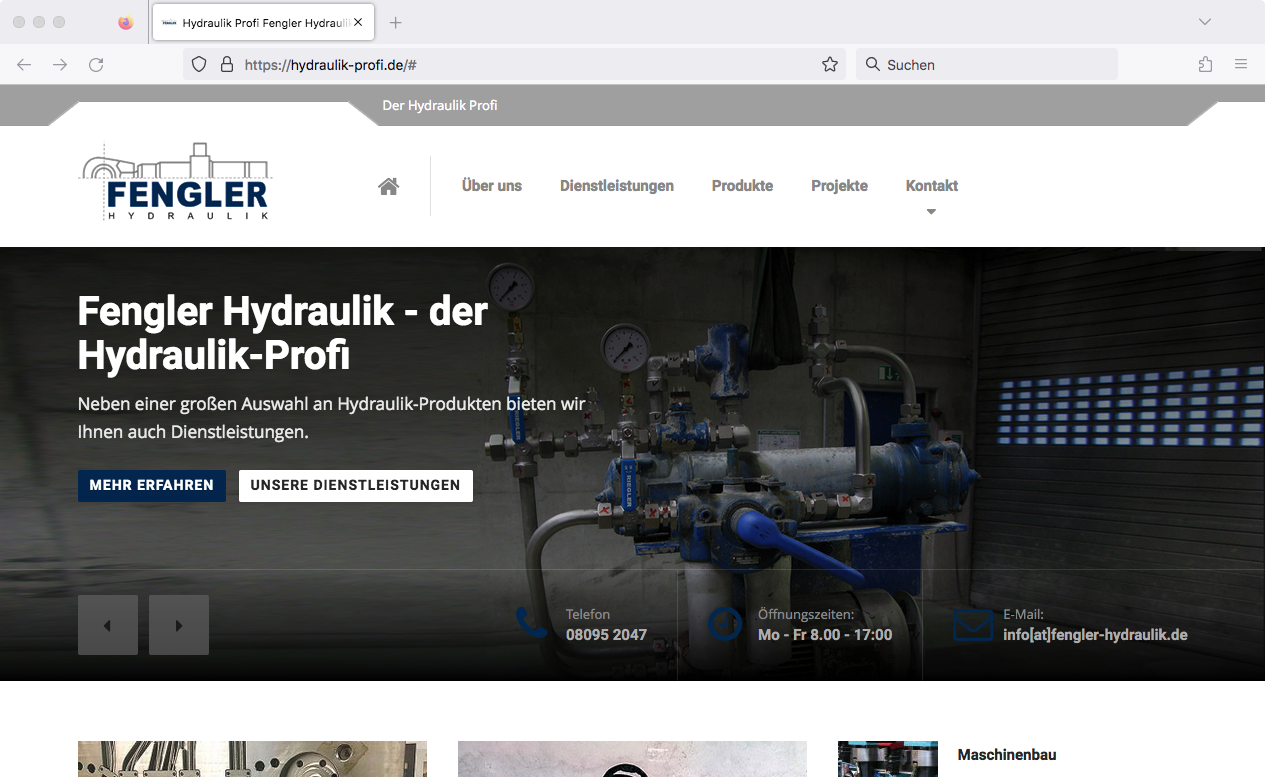This screenshot has height=777, width=1265.
Task: Click the Maschinenbau heading
Action: (x=1007, y=755)
